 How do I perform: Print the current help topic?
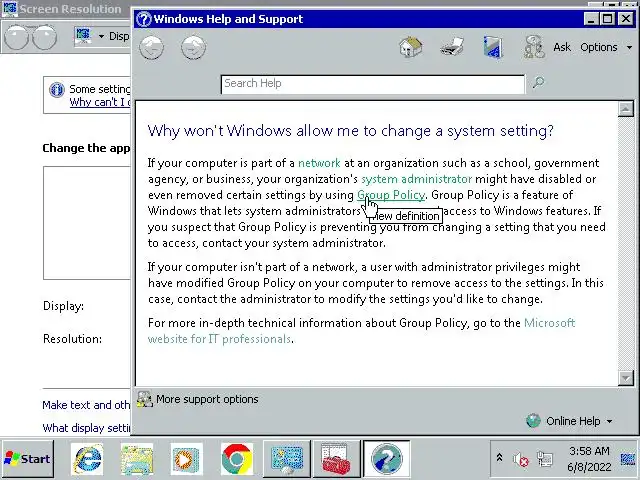click(452, 47)
